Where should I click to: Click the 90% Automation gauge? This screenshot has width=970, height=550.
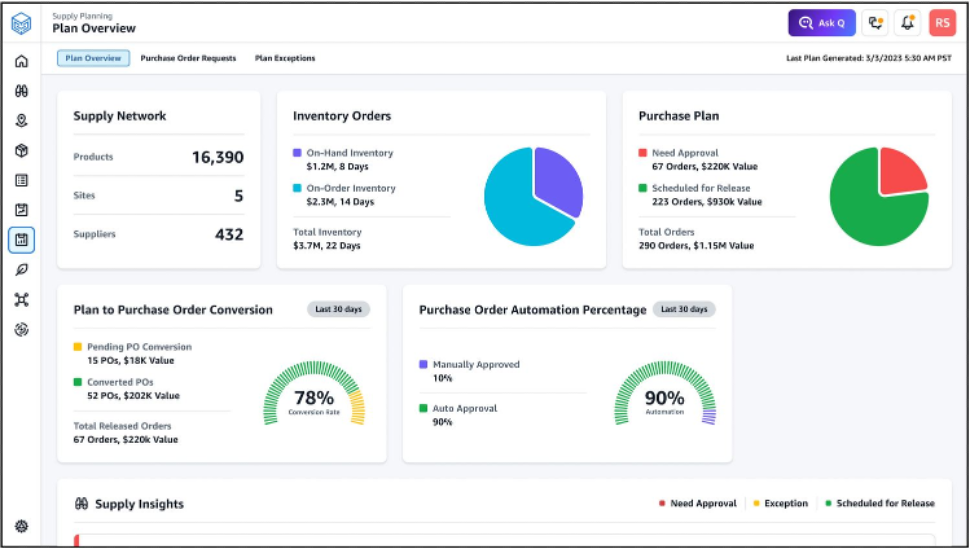tap(665, 395)
